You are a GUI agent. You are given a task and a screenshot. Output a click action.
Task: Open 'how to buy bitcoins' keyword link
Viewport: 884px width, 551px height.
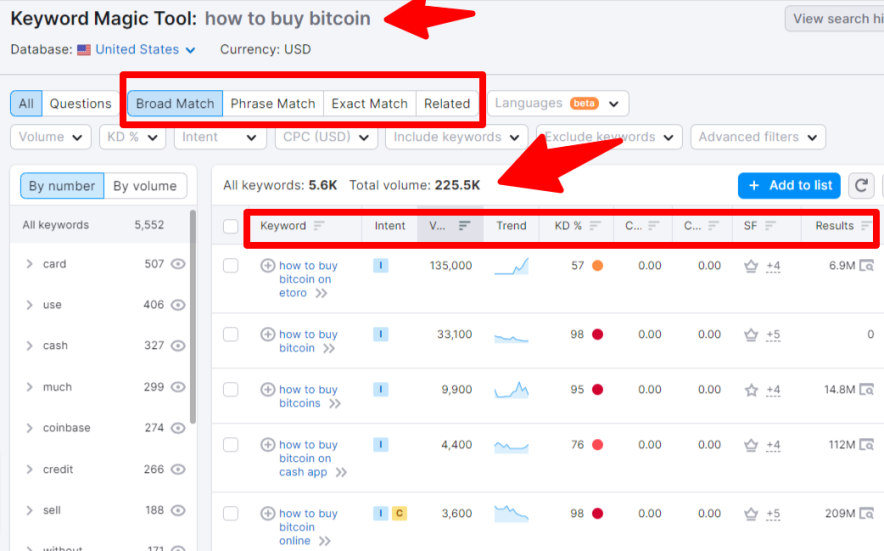[308, 396]
